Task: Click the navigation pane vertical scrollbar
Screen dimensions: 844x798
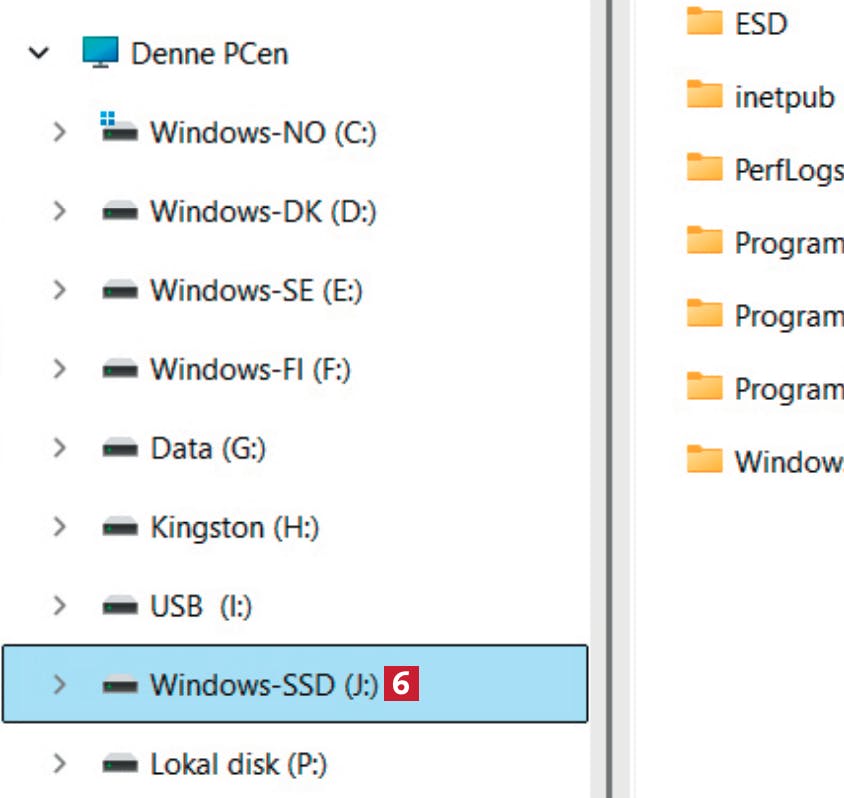Action: (x=601, y=399)
